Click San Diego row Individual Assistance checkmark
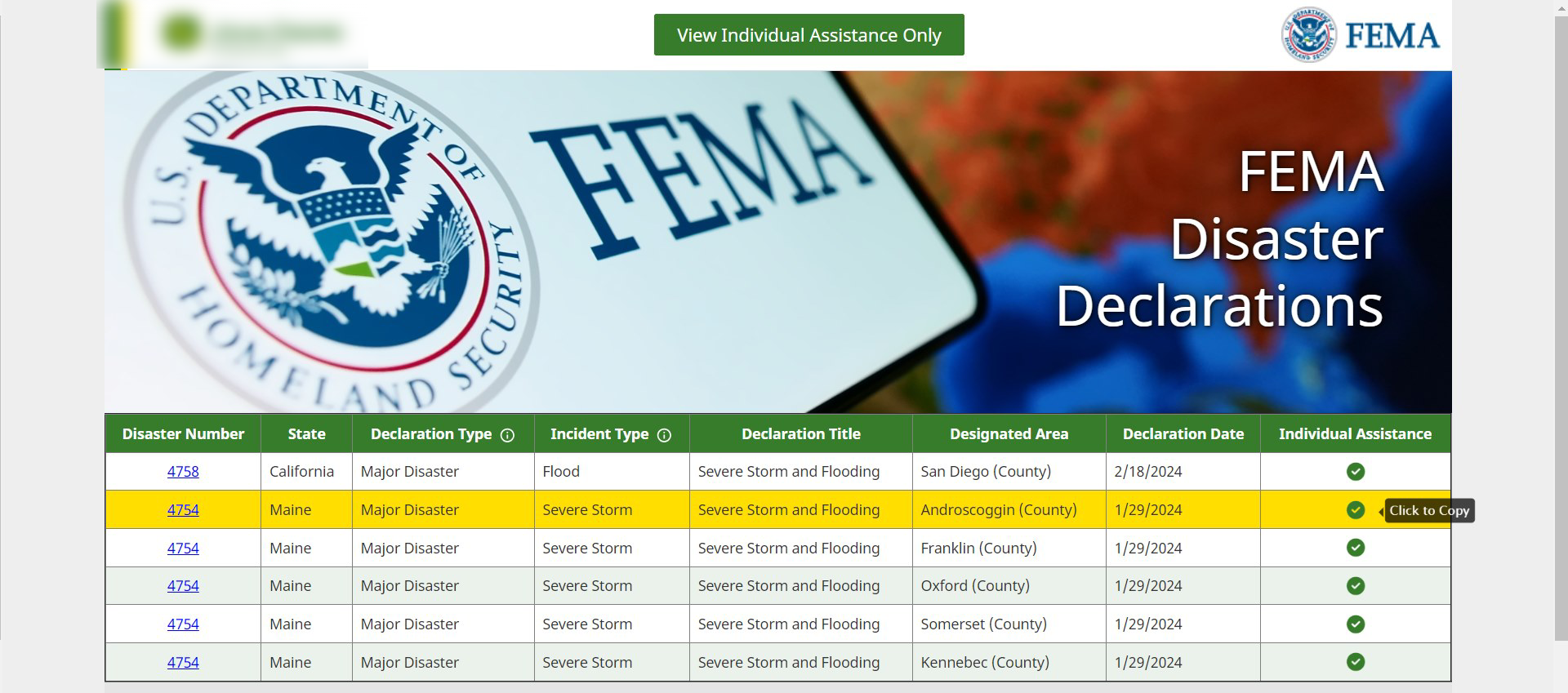Screen dimensions: 1568x693 click(x=1355, y=472)
